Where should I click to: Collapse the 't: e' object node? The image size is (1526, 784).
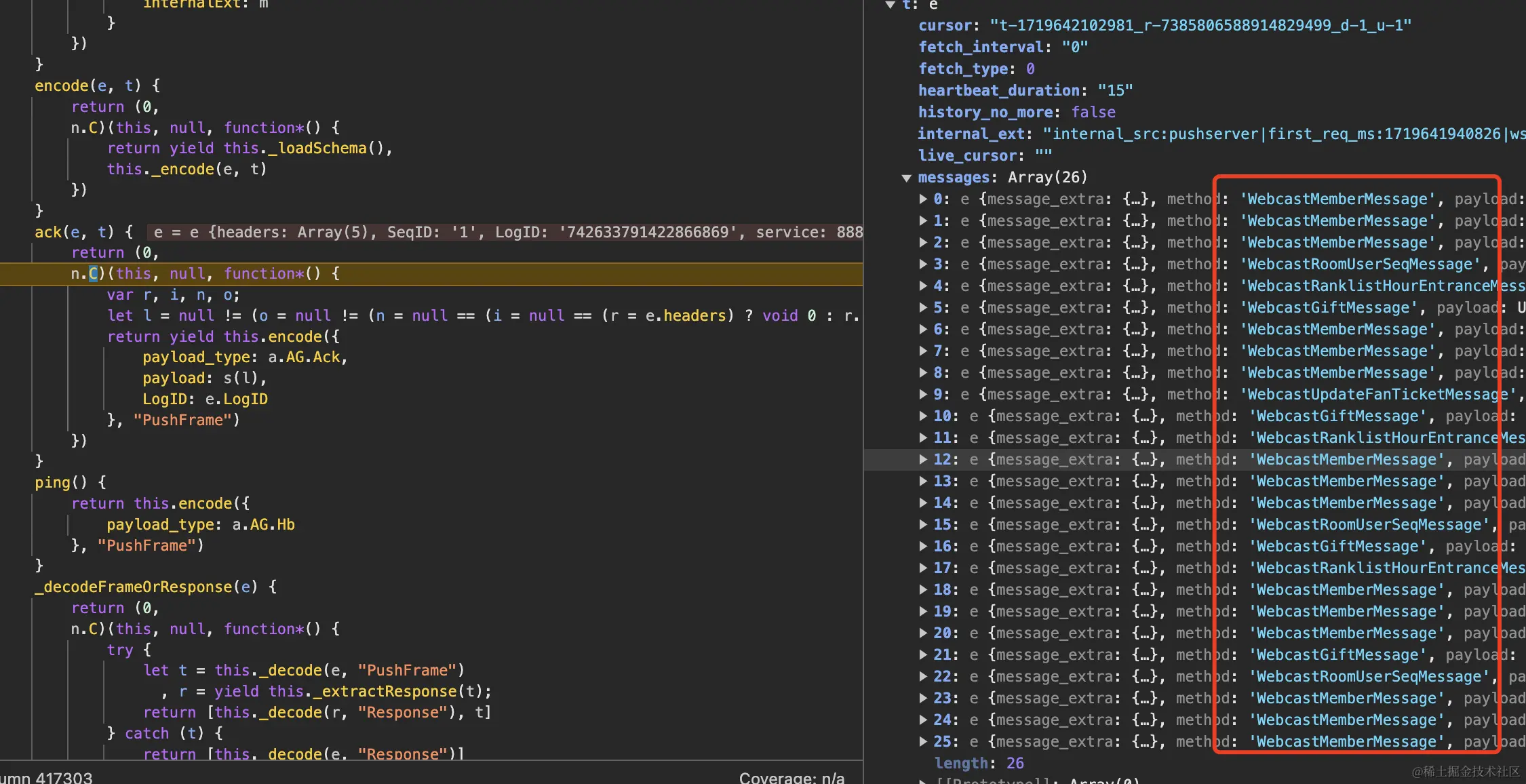(x=891, y=5)
